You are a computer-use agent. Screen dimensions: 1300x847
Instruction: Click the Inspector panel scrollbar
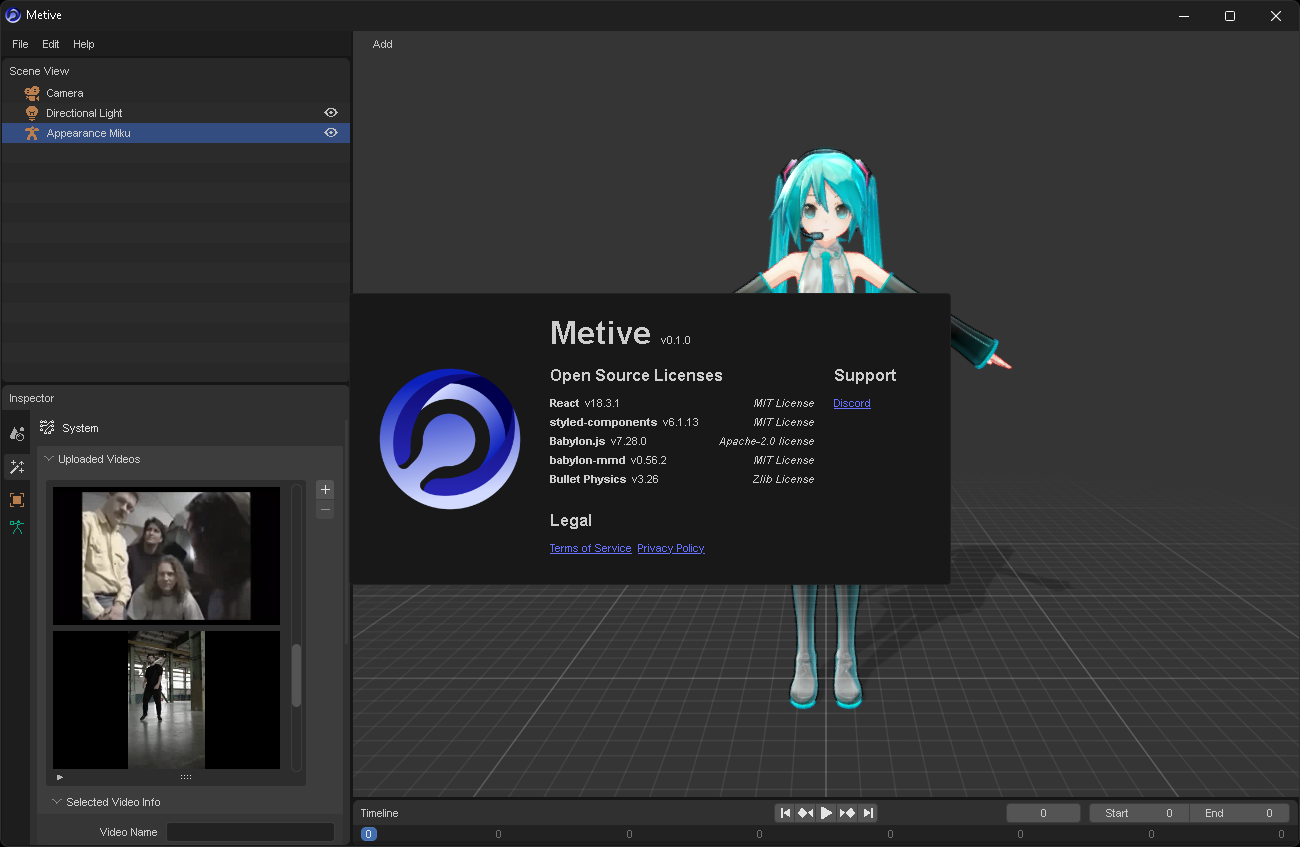click(347, 530)
